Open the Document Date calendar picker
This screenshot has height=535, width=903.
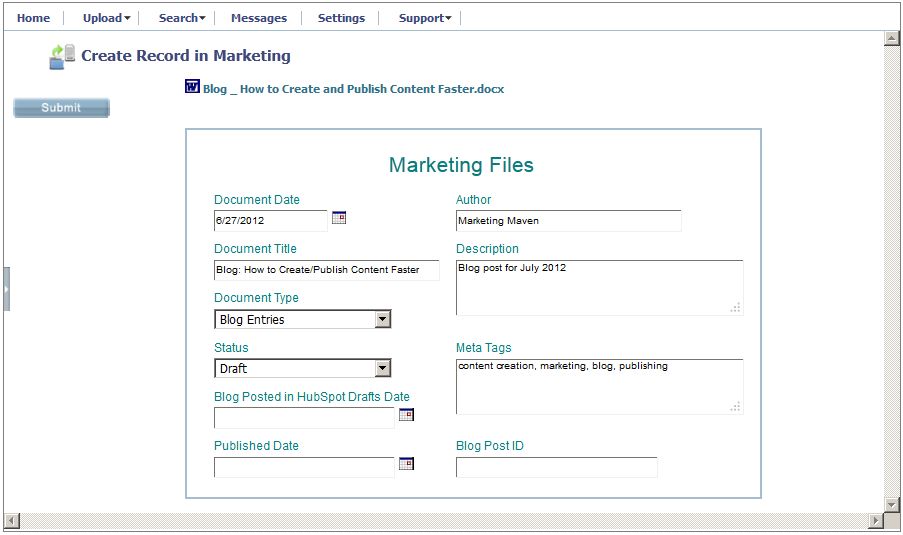(339, 218)
